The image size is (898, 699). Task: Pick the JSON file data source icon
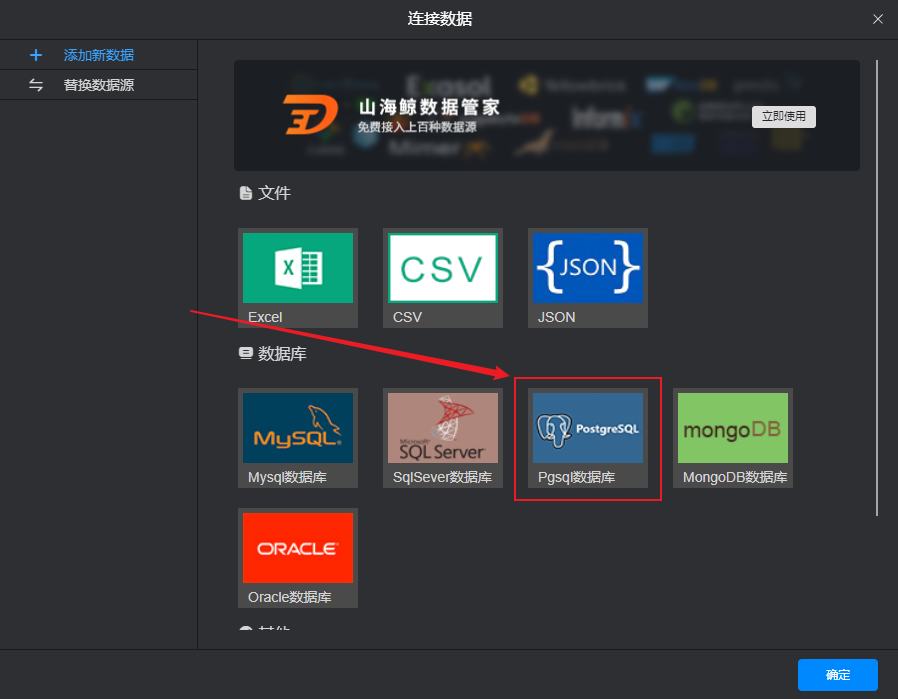point(588,268)
